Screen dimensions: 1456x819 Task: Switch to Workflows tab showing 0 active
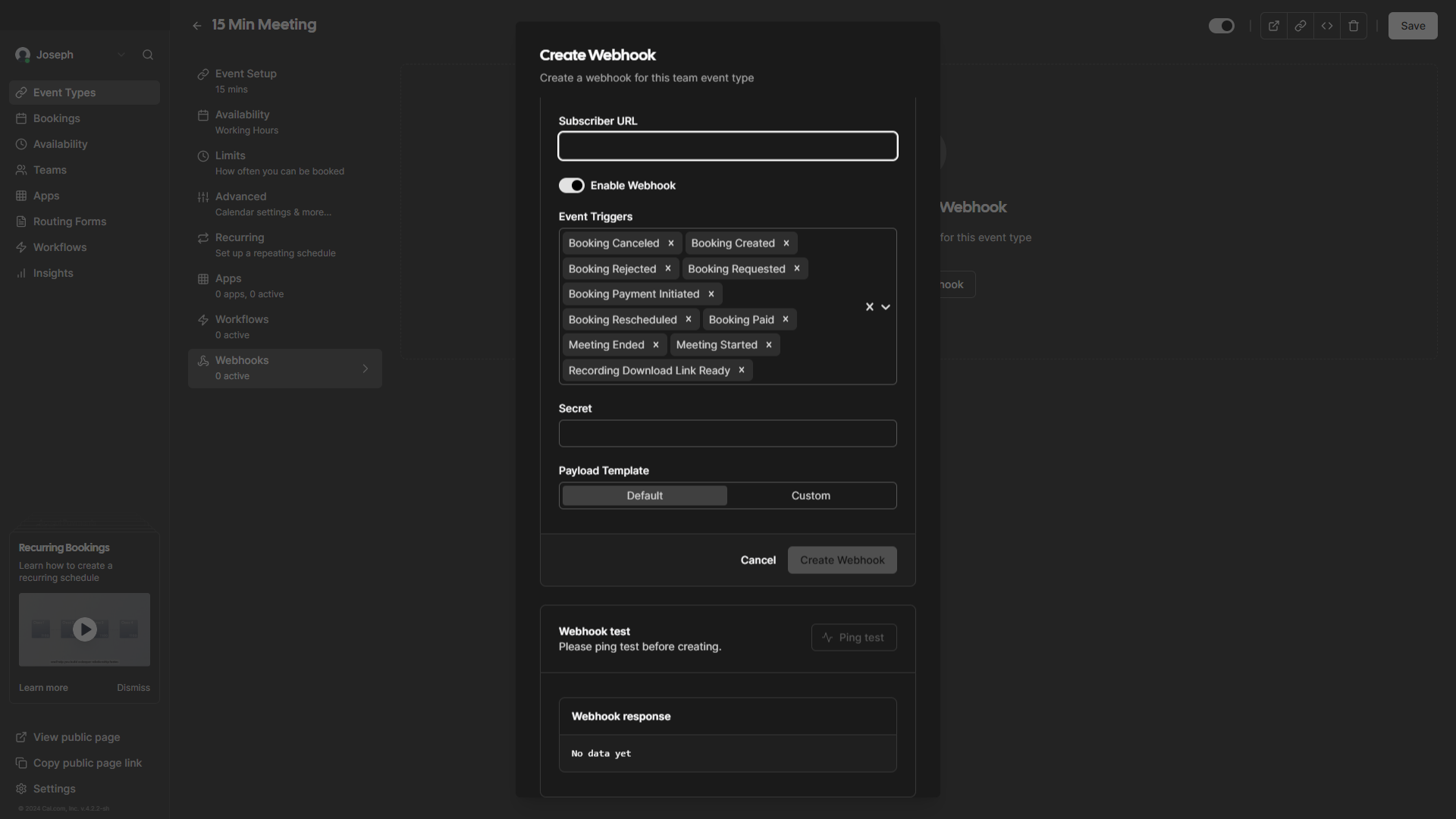[285, 327]
